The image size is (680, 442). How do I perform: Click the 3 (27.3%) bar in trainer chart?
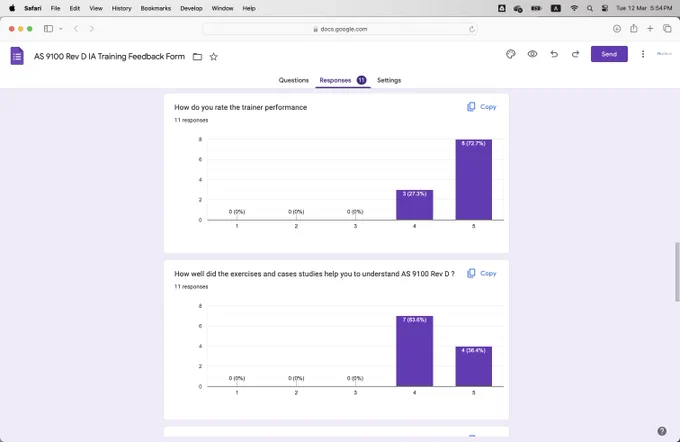tap(414, 205)
